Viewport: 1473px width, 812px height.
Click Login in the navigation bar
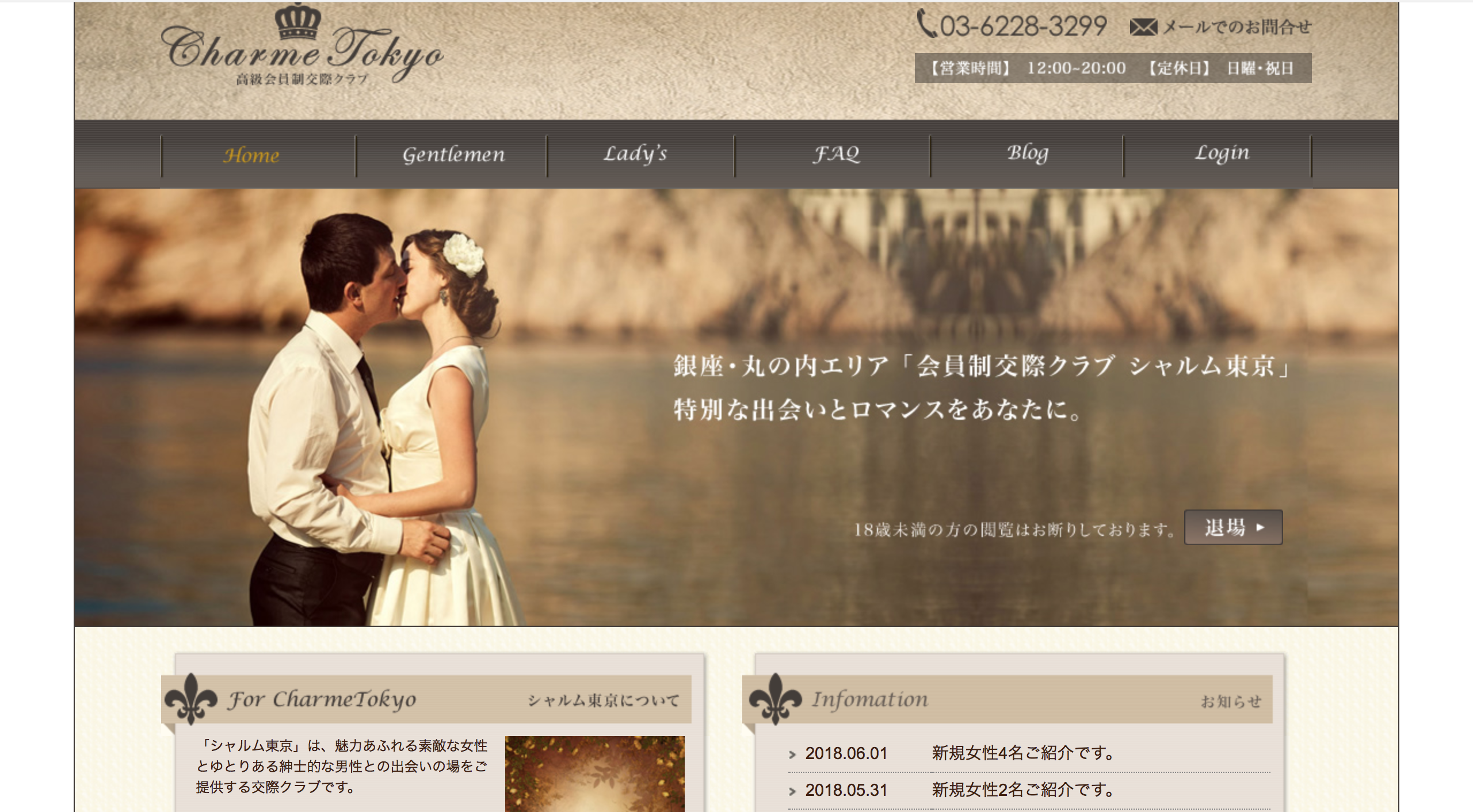click(1222, 153)
